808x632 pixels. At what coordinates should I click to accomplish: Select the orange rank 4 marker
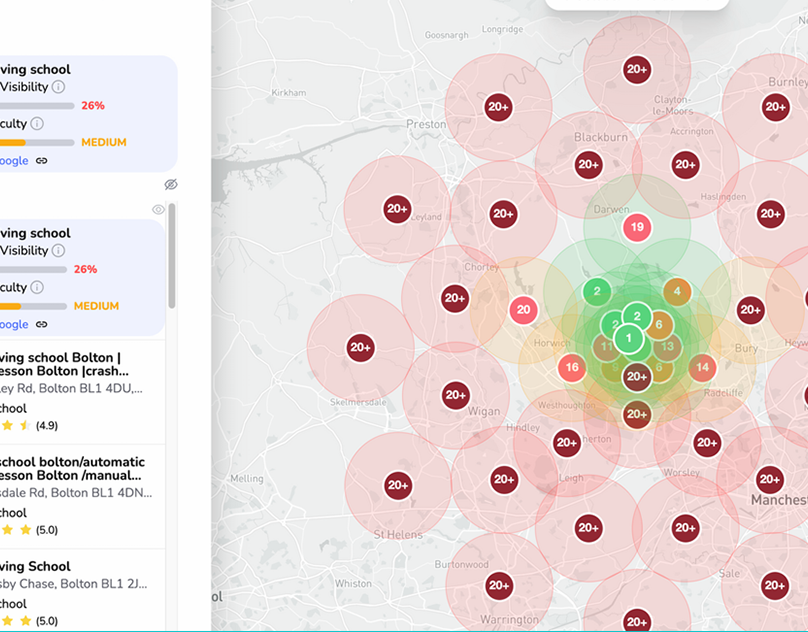tap(677, 291)
